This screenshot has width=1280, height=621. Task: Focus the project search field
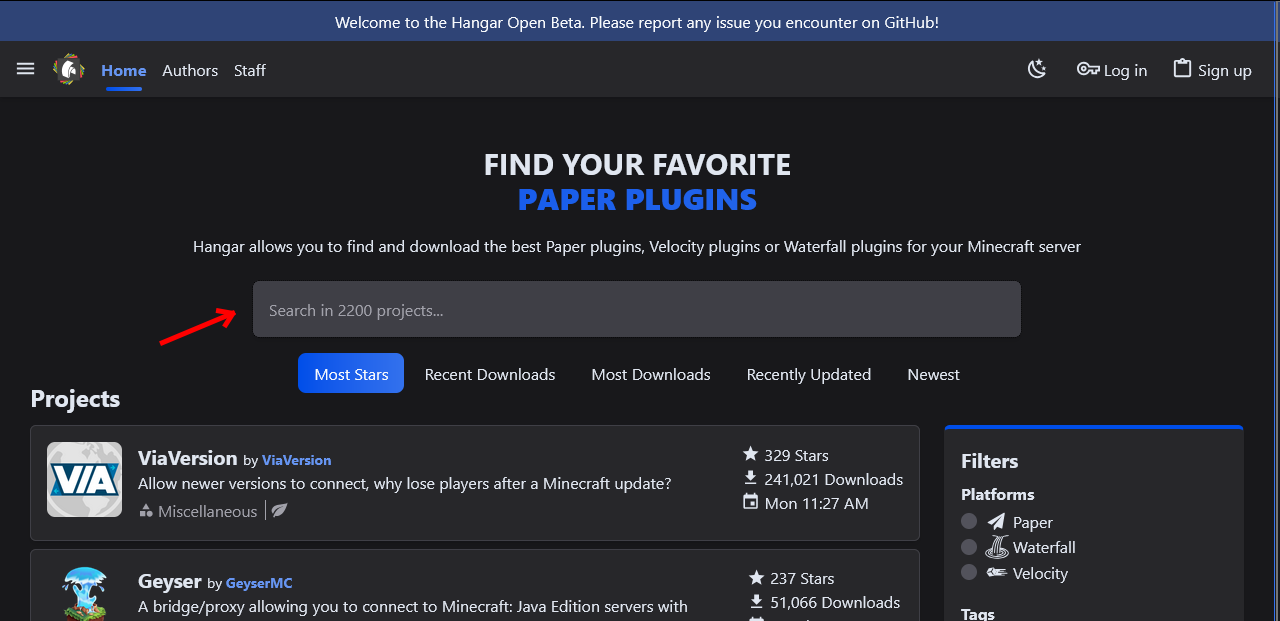(636, 310)
